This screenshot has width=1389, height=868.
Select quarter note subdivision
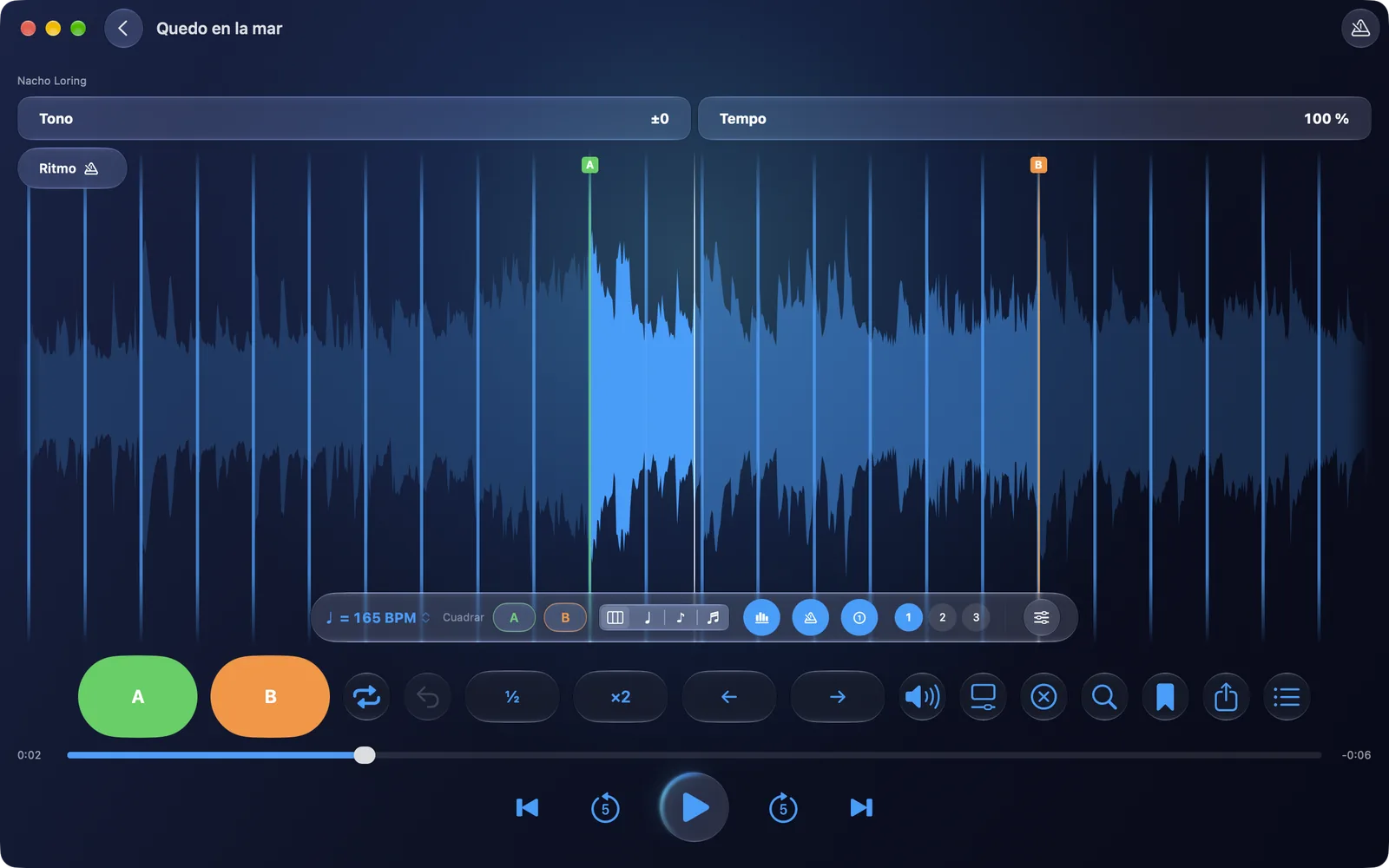click(x=648, y=618)
